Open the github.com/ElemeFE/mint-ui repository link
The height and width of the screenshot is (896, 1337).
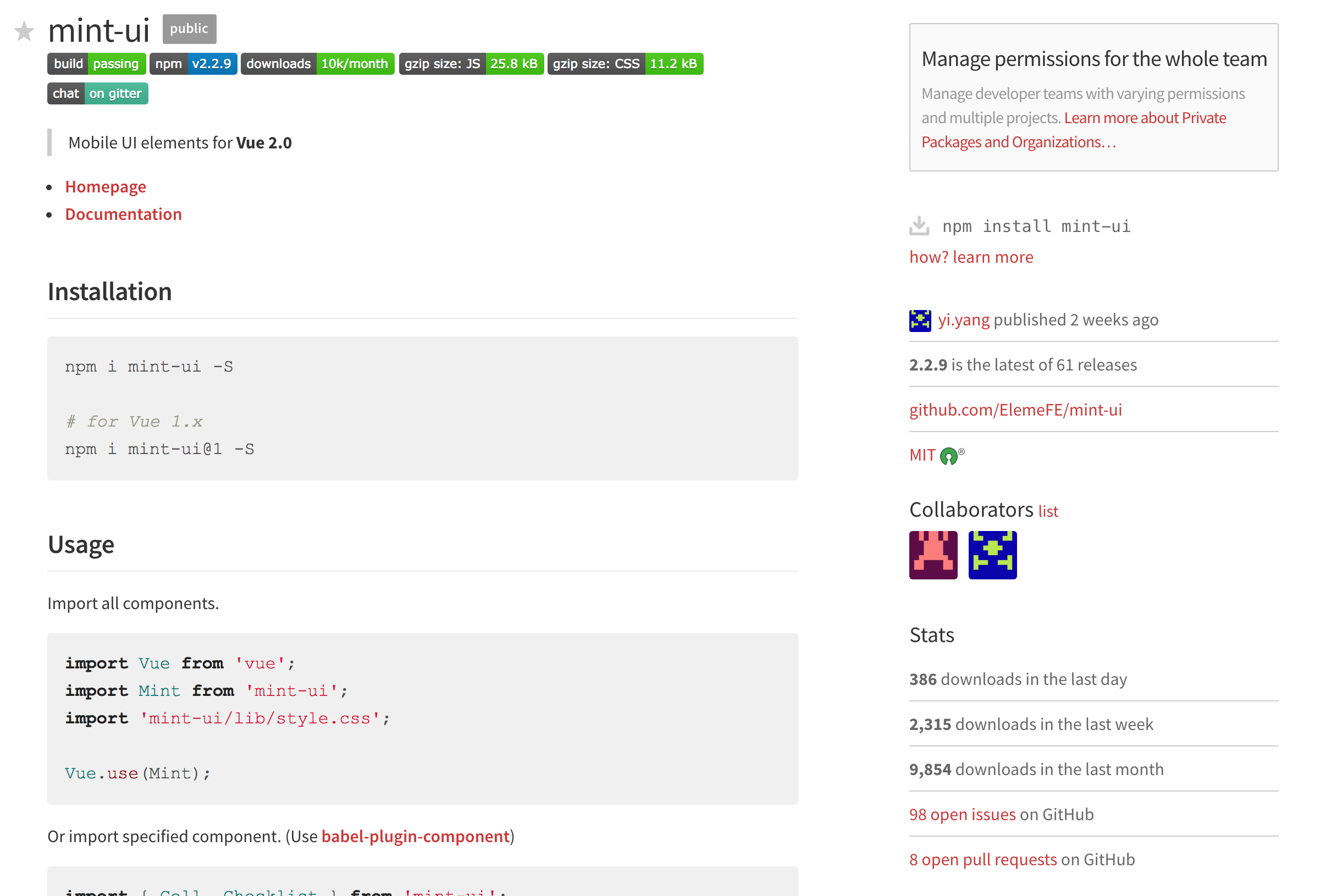coord(1015,410)
